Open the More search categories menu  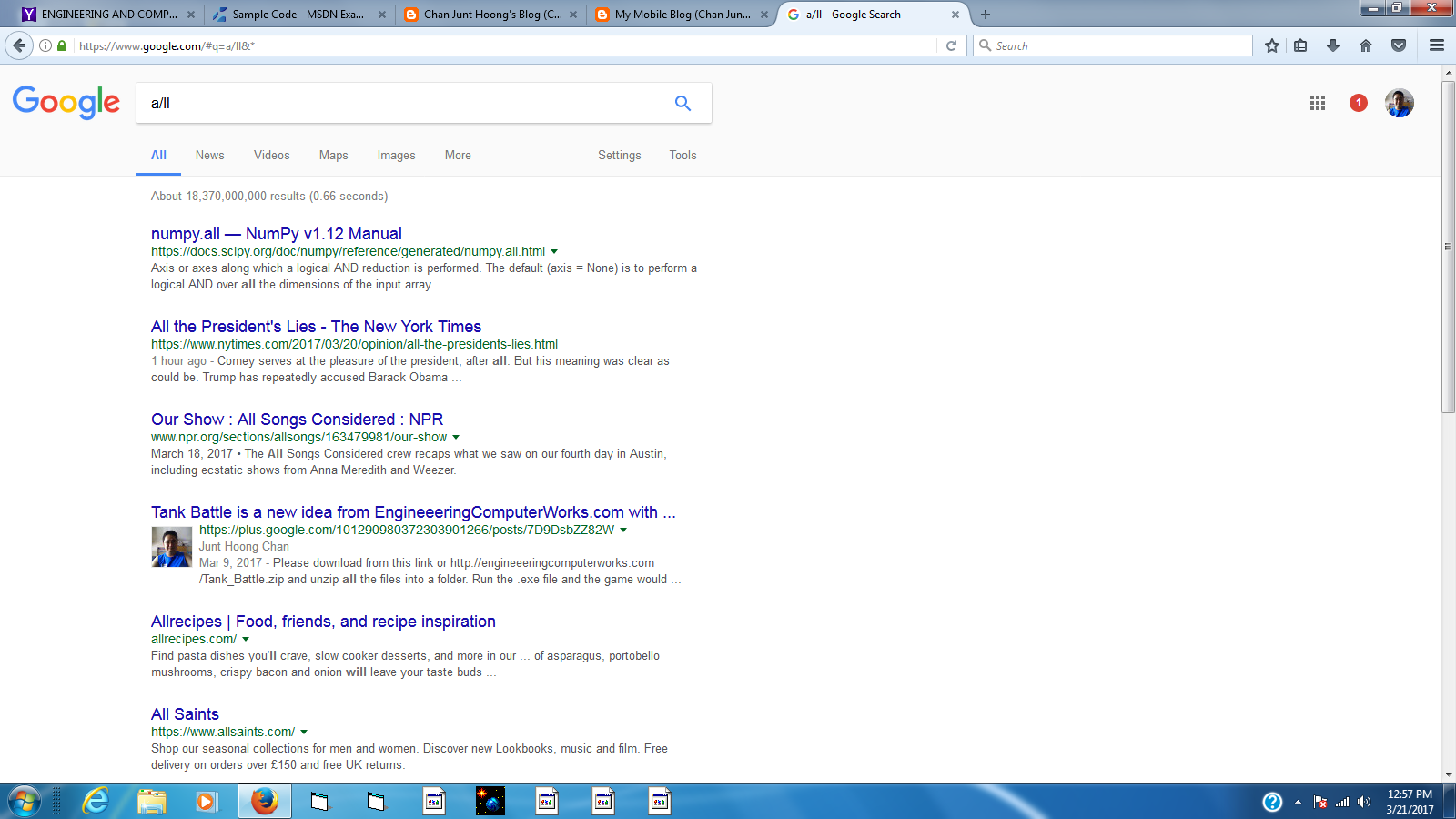pos(458,156)
